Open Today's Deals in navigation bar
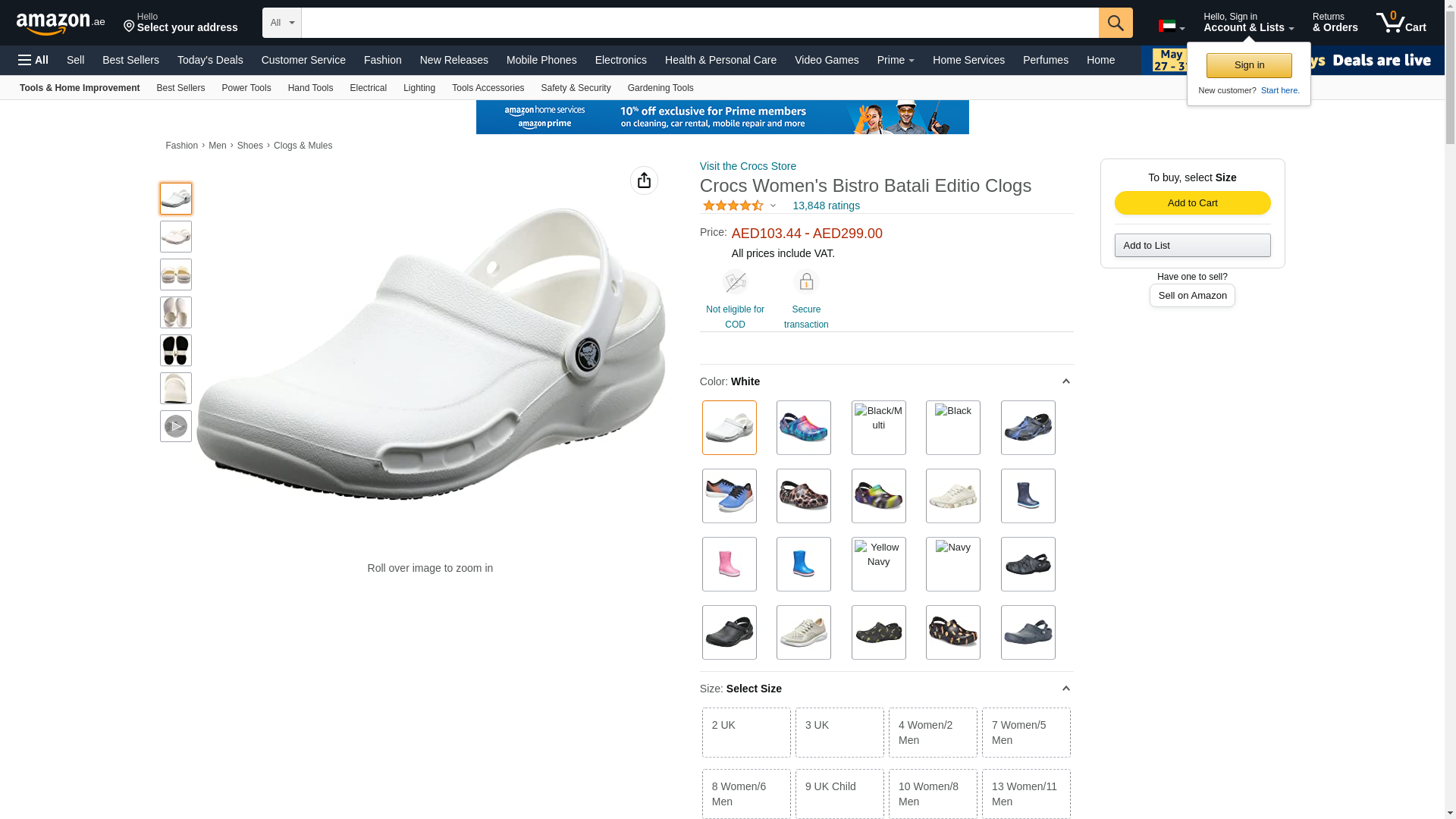The height and width of the screenshot is (819, 1456). [x=210, y=60]
